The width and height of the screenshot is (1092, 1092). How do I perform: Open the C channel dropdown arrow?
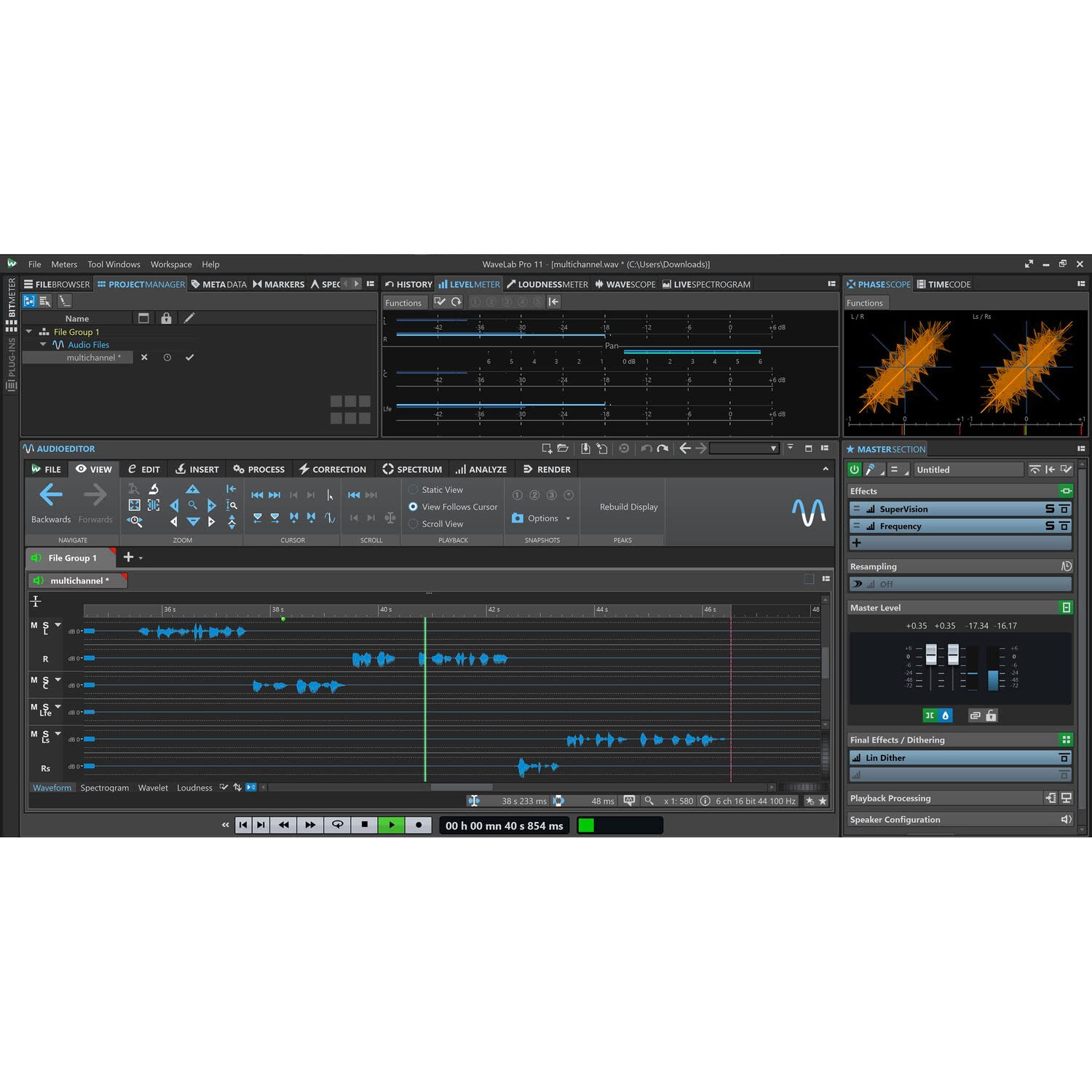click(x=58, y=679)
